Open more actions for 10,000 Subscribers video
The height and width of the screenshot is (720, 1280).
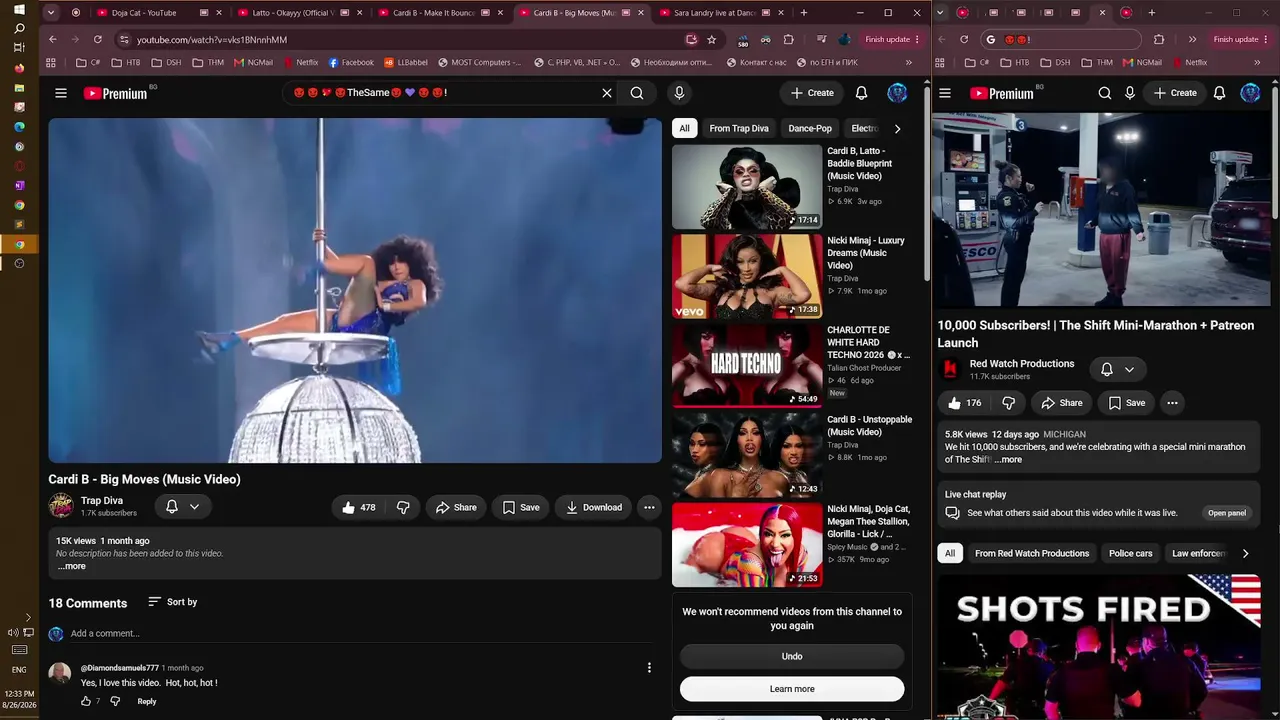tap(1172, 403)
